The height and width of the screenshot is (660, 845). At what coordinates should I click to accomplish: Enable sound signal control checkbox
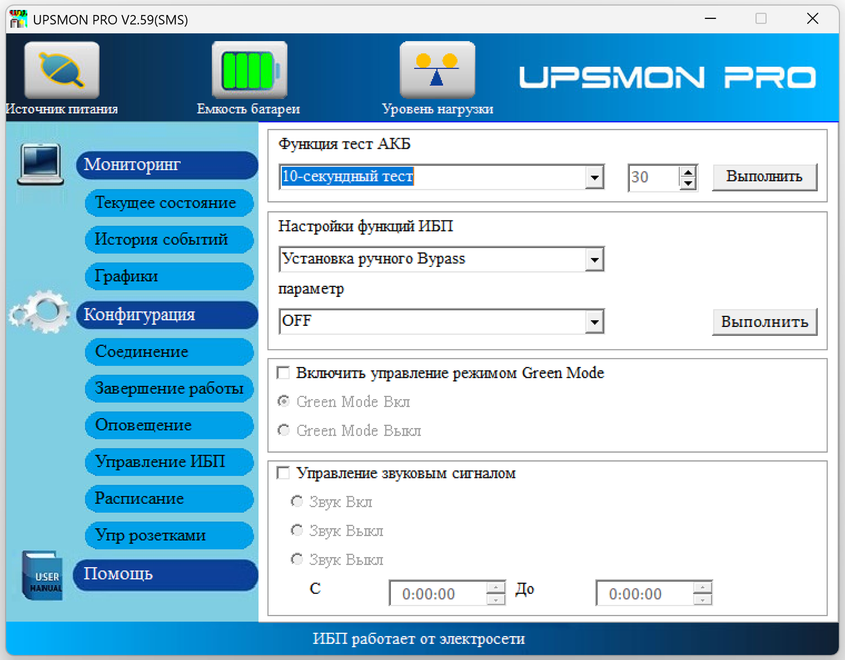283,473
